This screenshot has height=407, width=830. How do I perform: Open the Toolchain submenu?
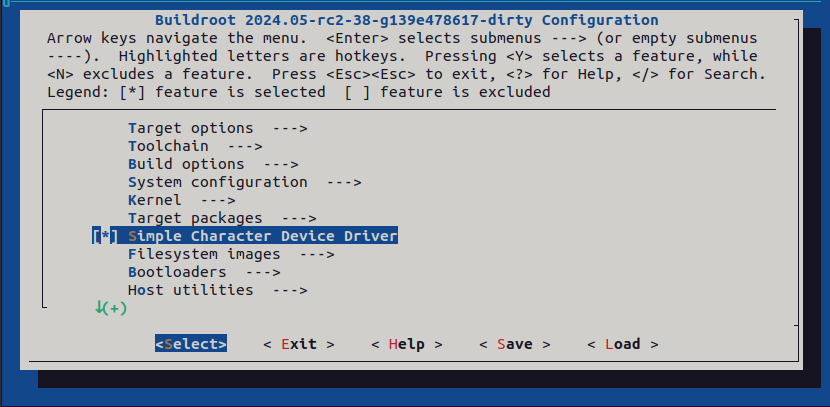click(195, 146)
